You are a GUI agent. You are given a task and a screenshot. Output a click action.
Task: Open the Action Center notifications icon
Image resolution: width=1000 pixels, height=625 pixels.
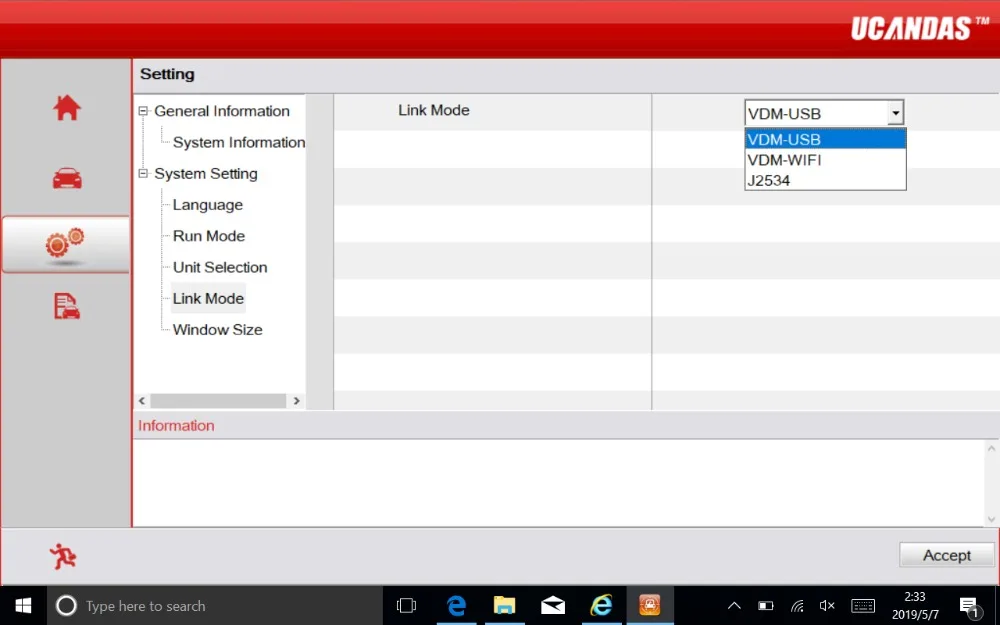(969, 606)
